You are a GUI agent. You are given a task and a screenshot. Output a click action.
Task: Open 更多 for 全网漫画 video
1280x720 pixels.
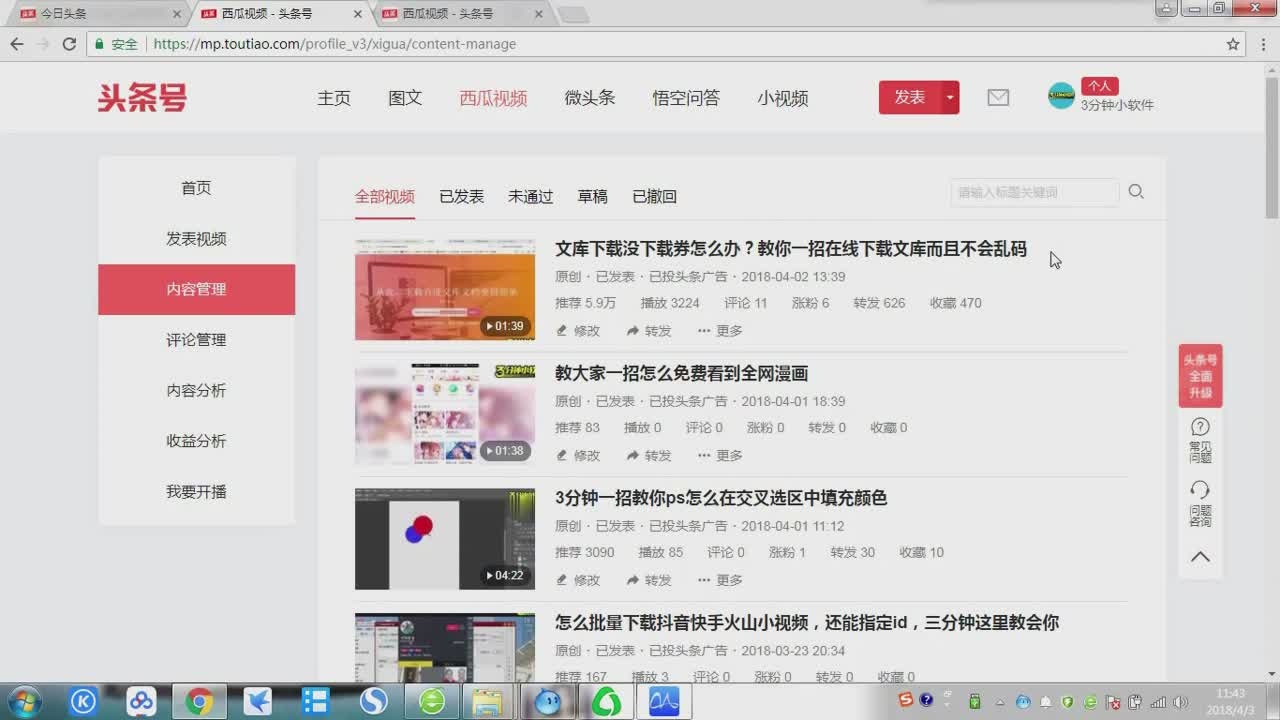pyautogui.click(x=720, y=456)
